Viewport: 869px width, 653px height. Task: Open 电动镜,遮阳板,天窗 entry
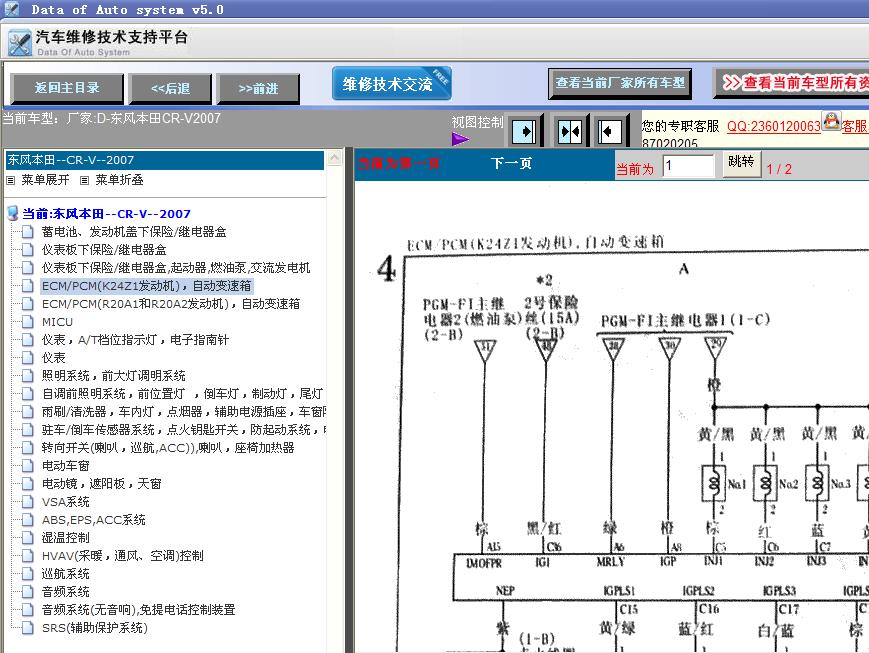[101, 484]
